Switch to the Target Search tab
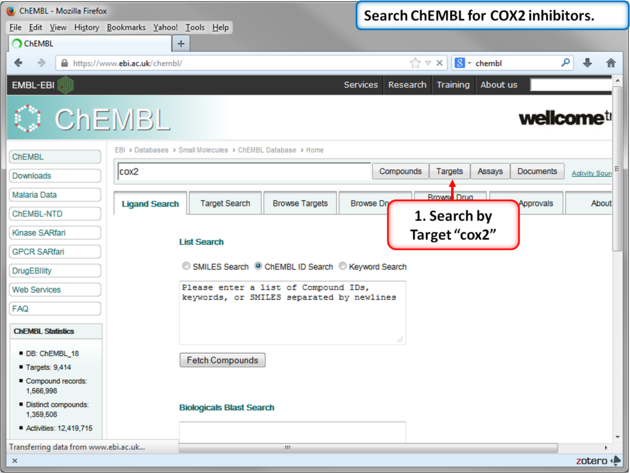This screenshot has width=630, height=473. [225, 204]
